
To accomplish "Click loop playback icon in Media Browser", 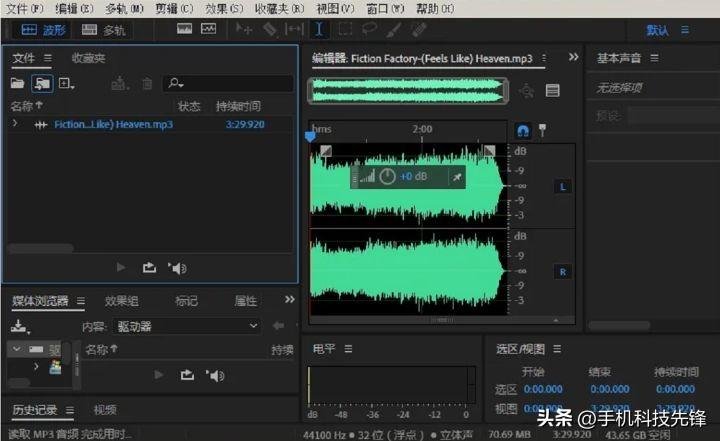I will click(x=186, y=375).
